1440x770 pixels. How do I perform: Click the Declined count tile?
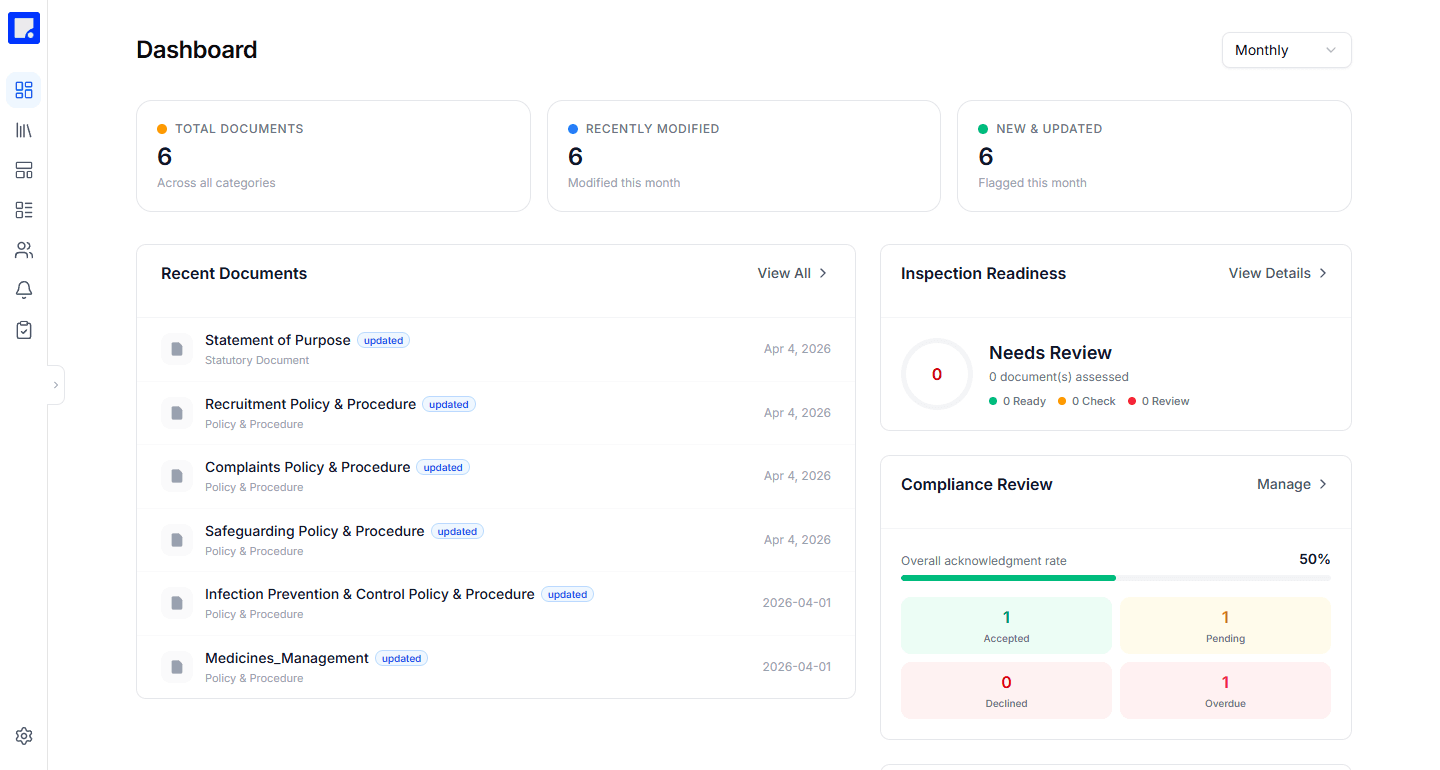[x=1006, y=690]
